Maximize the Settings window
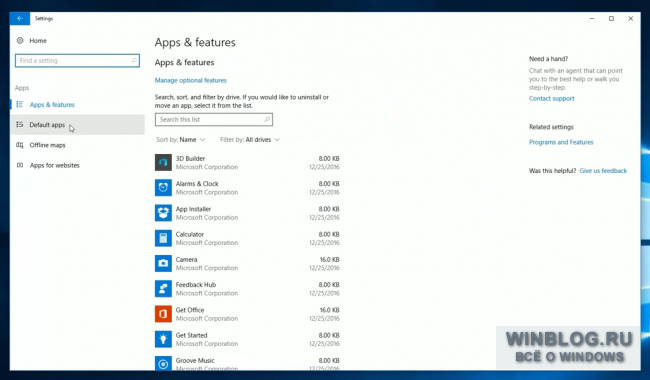Screen dimensions: 650x380 pos(611,18)
